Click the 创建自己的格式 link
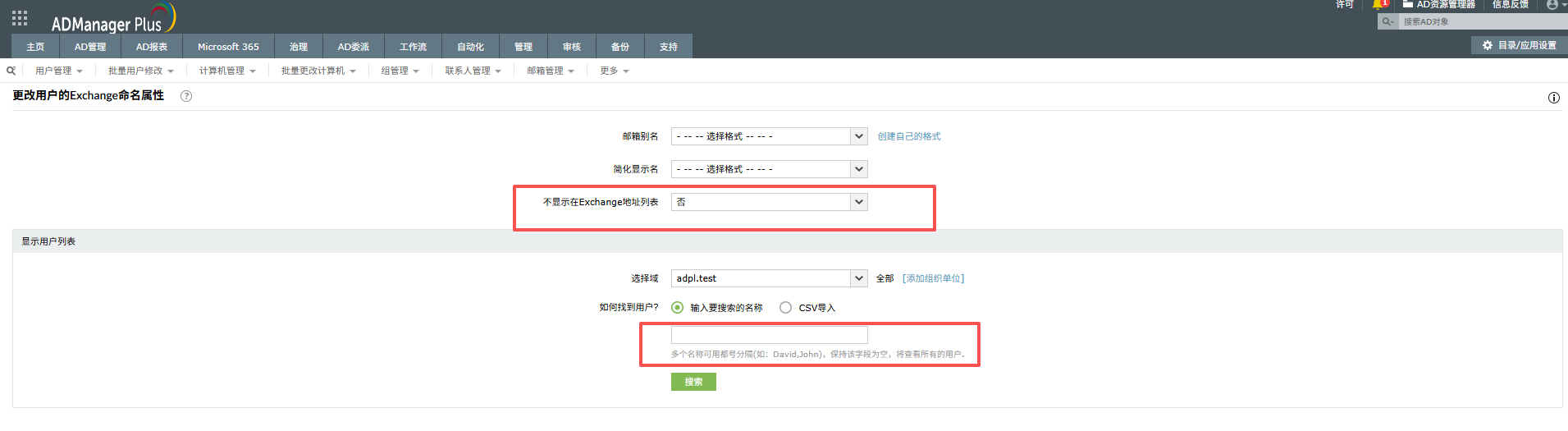 tap(909, 136)
